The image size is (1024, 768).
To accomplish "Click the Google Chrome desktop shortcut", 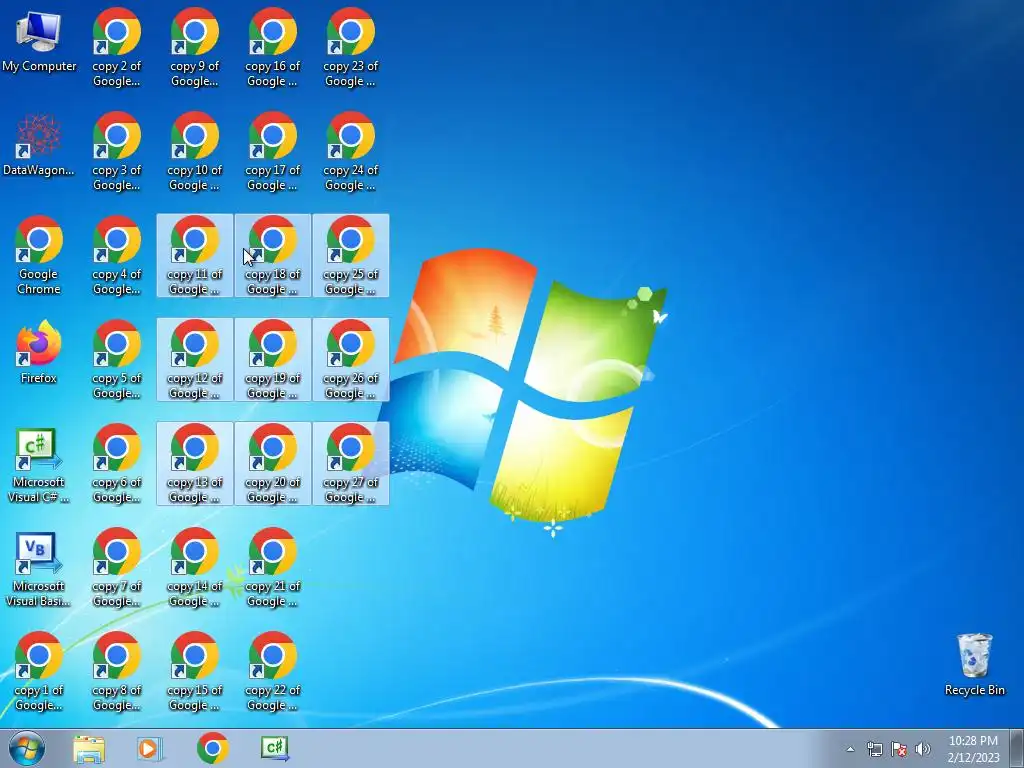I will point(39,255).
